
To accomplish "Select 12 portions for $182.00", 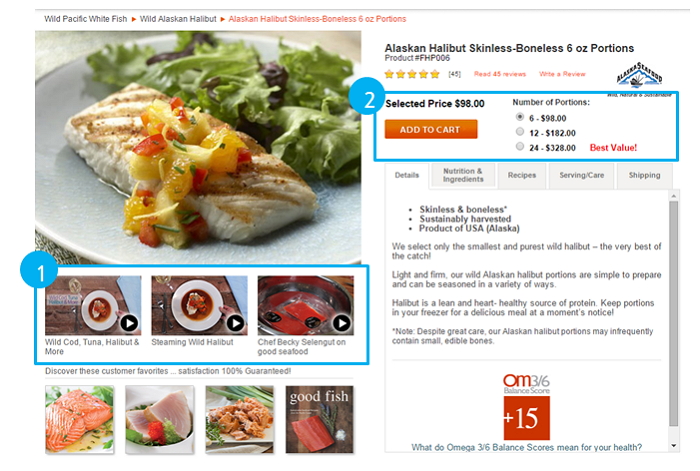I will tap(520, 132).
